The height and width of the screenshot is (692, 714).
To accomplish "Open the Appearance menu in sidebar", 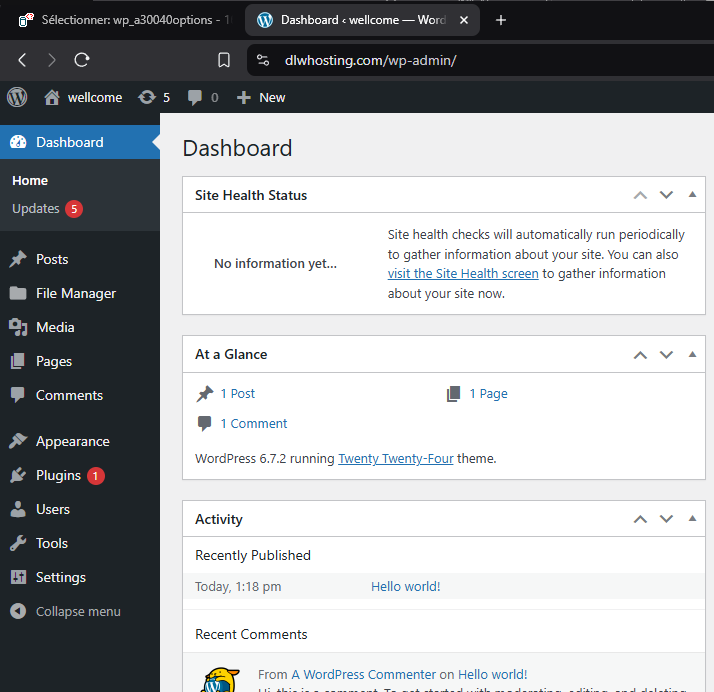I will tap(72, 441).
